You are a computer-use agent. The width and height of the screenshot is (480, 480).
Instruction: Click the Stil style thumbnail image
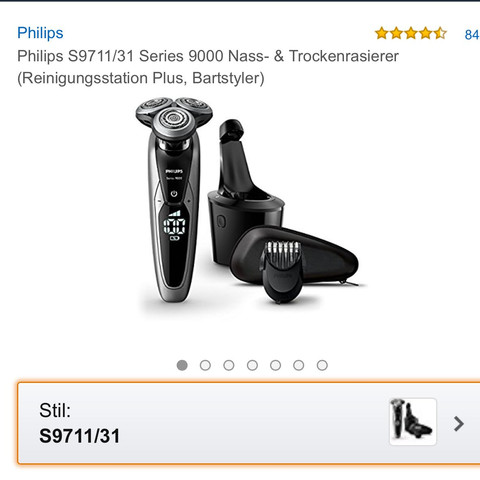point(413,422)
